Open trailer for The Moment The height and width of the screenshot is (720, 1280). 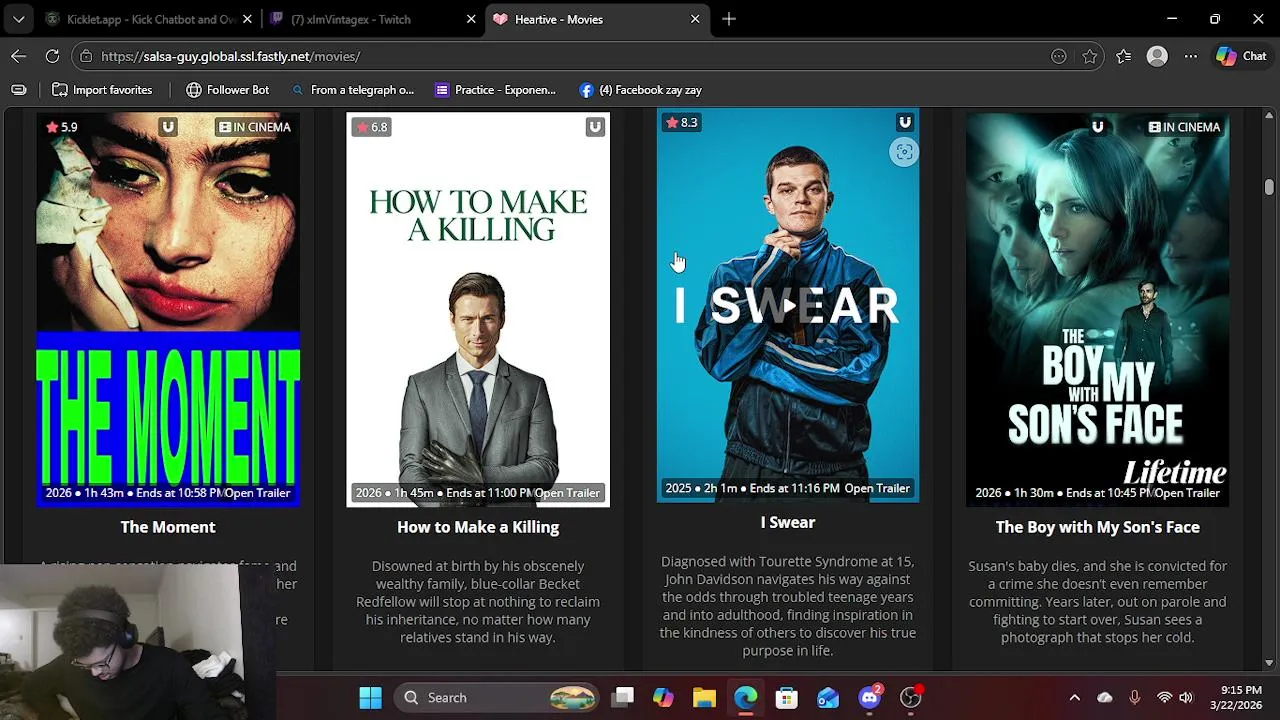point(257,493)
